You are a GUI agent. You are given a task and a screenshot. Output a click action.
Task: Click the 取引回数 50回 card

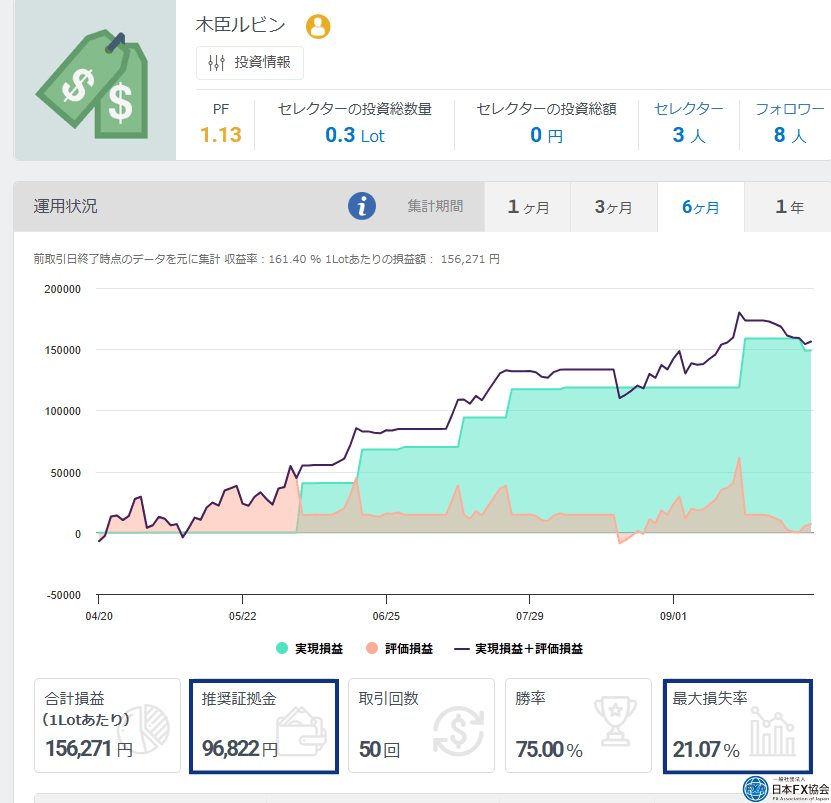pos(421,726)
